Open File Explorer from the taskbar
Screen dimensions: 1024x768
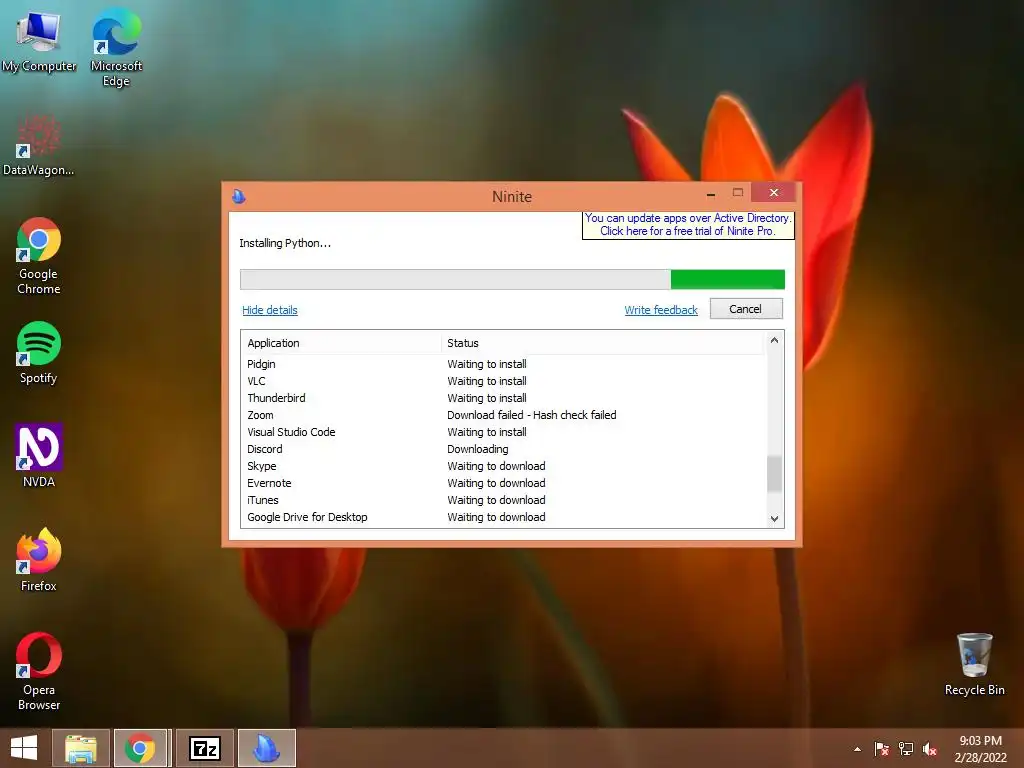click(x=81, y=748)
